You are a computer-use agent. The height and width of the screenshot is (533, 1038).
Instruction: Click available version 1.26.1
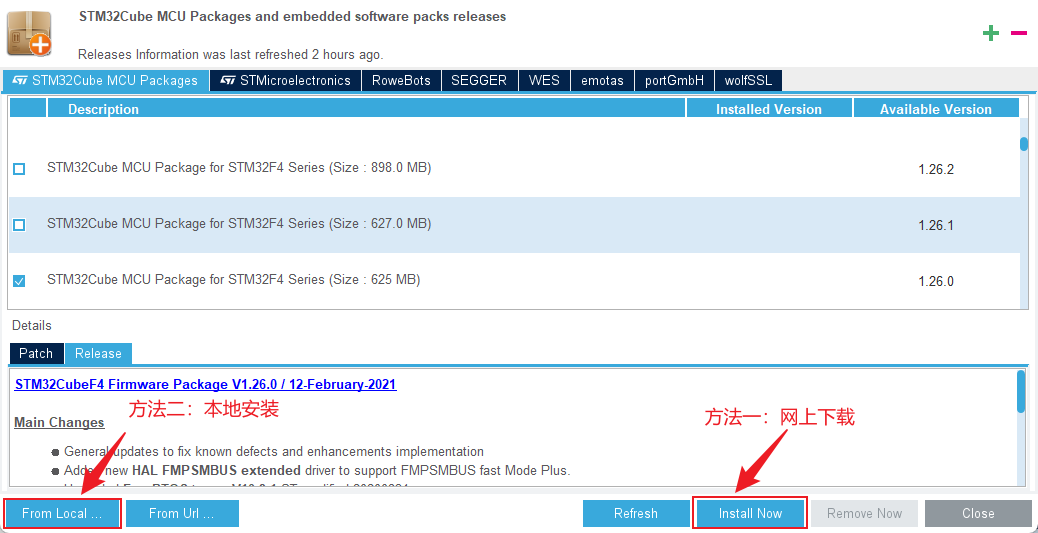pyautogui.click(x=936, y=226)
